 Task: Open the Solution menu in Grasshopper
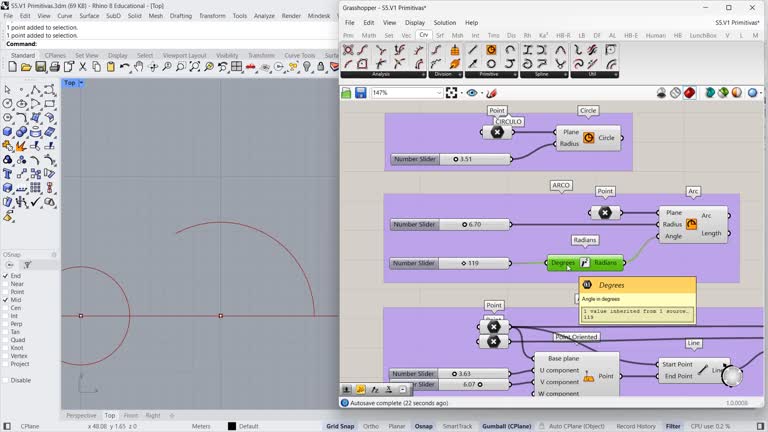[444, 22]
